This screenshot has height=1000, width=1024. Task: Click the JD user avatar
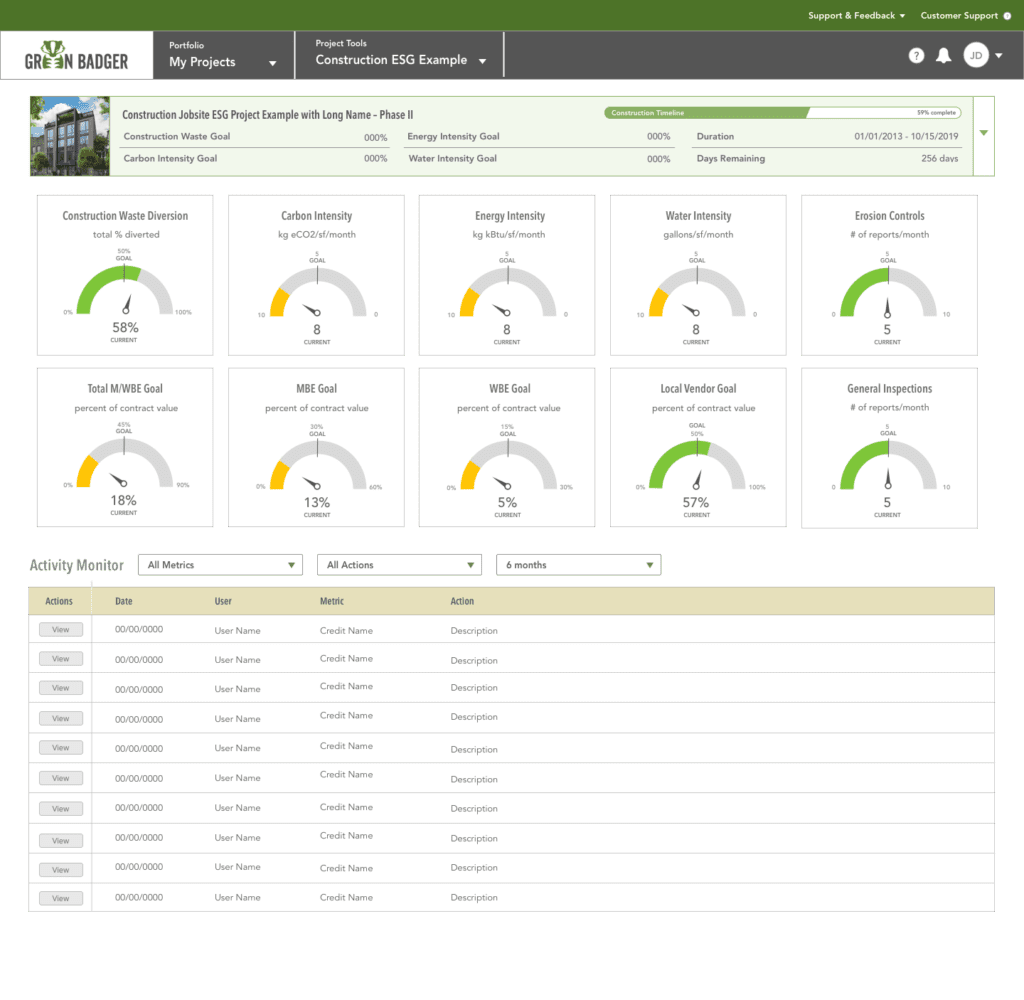point(976,56)
